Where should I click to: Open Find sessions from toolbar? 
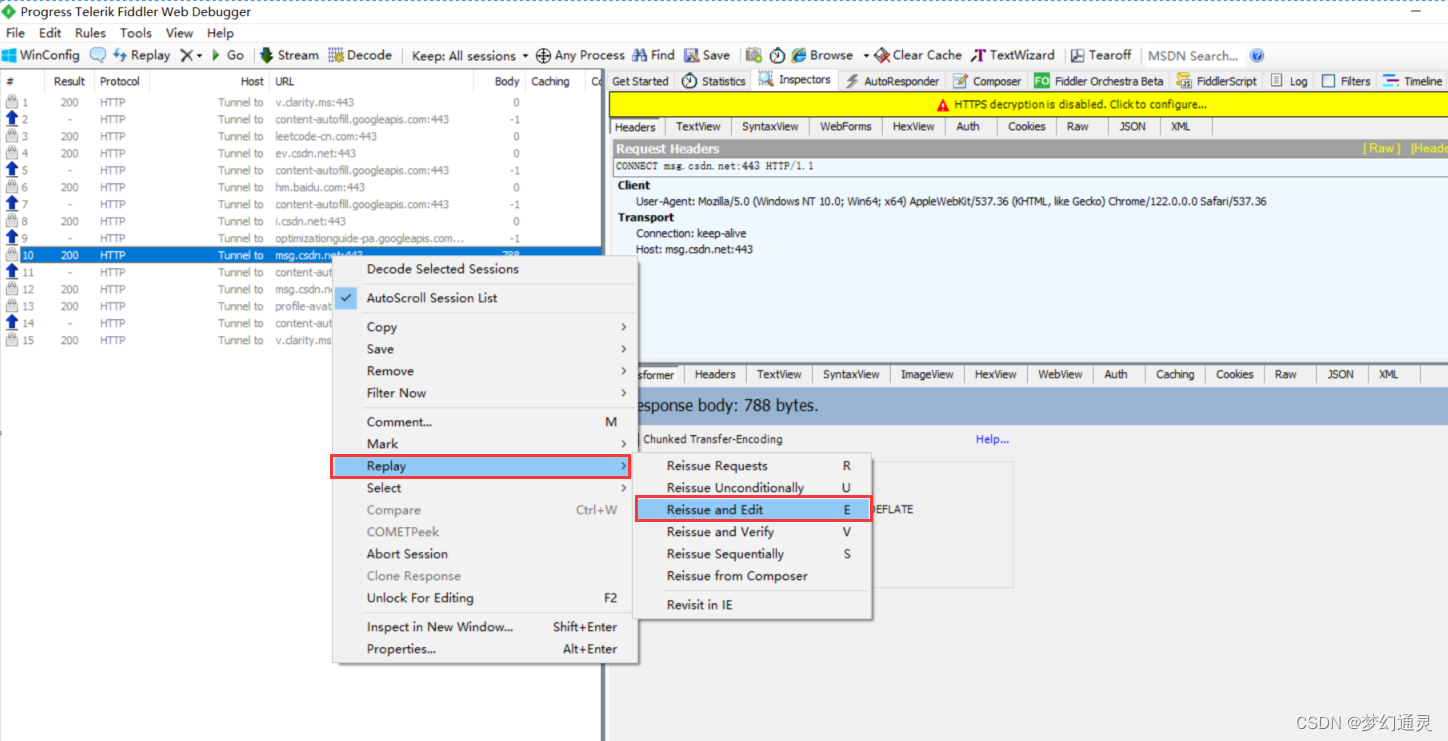[x=653, y=56]
